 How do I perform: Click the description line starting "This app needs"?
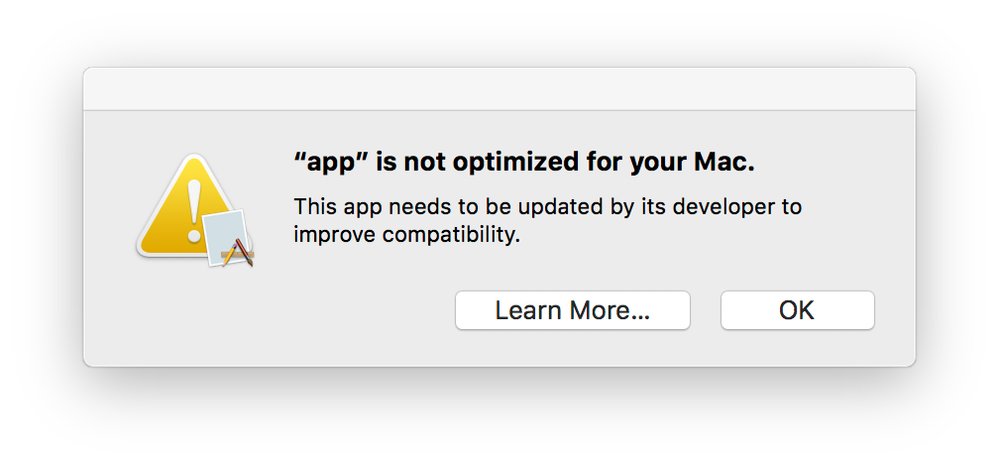[547, 207]
